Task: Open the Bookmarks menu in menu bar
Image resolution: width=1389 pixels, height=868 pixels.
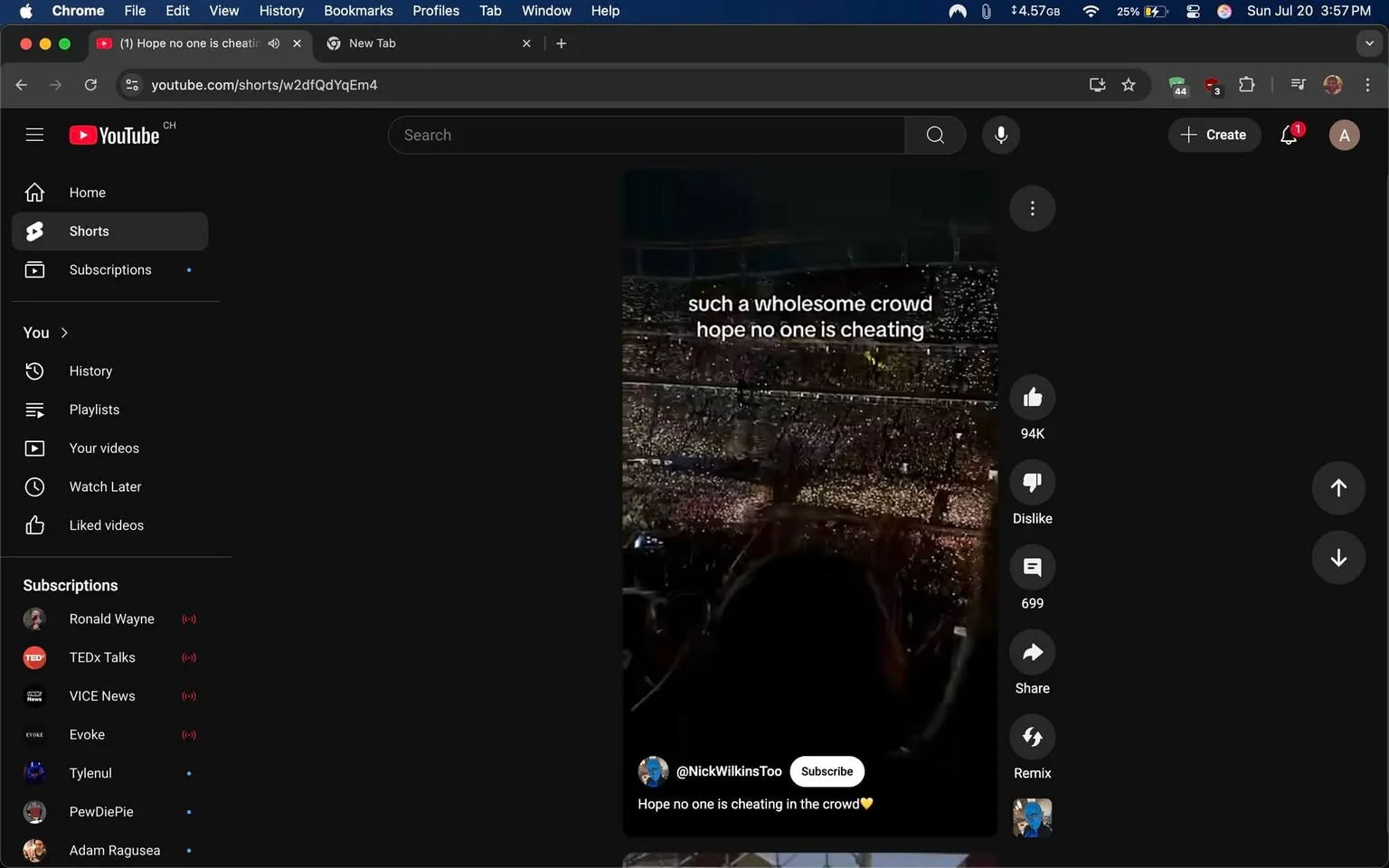Action: pyautogui.click(x=358, y=11)
